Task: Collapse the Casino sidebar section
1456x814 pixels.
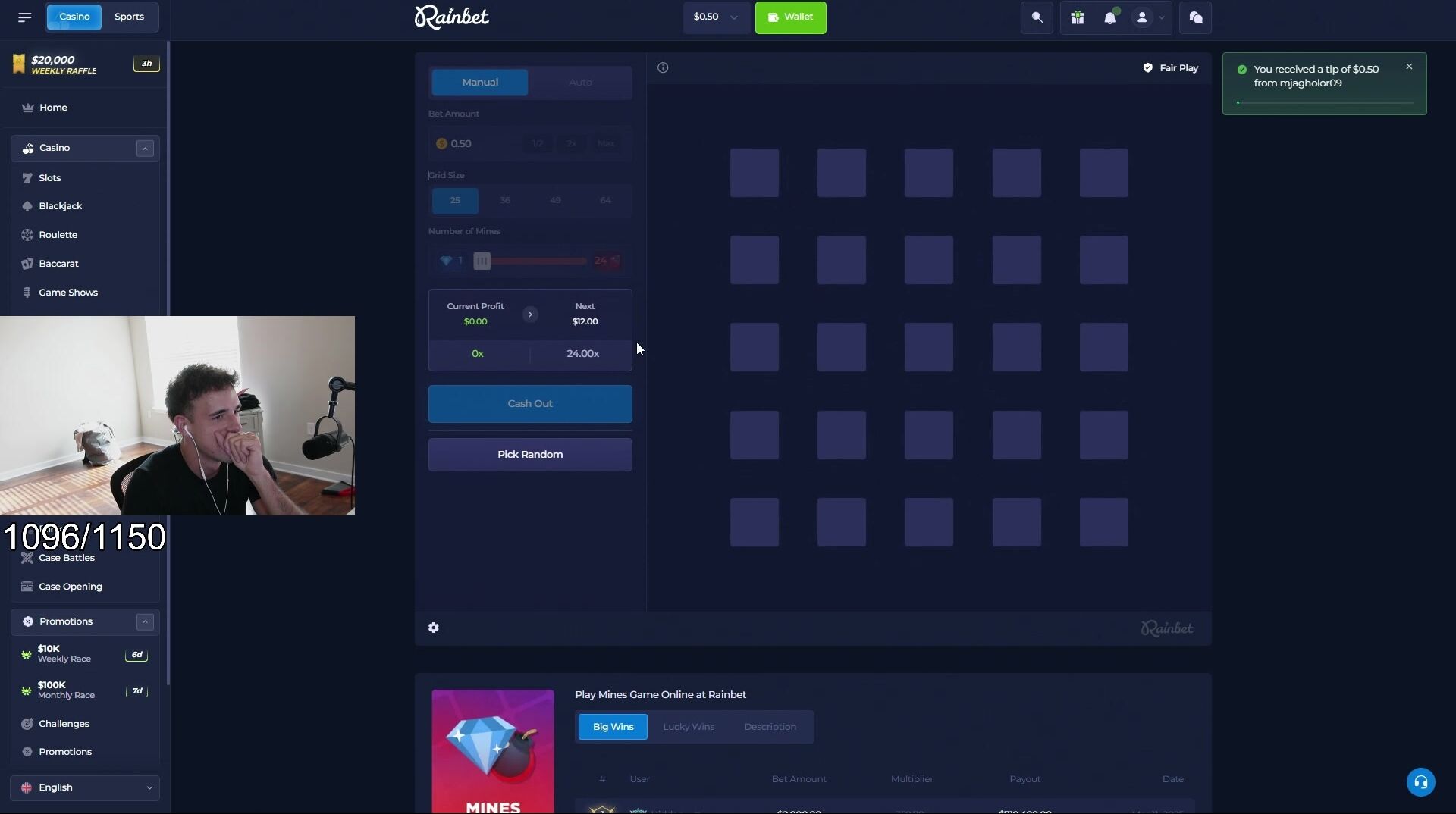Action: (145, 149)
